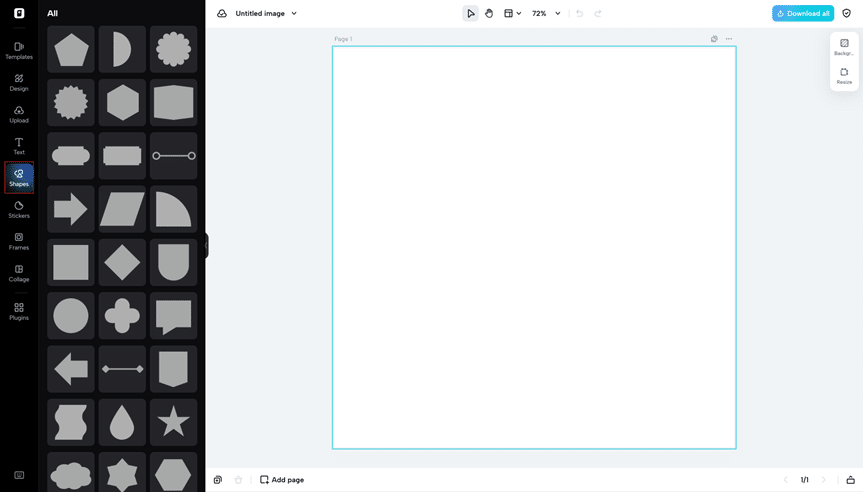Open the Collage panel
This screenshot has height=492, width=863.
(x=19, y=274)
